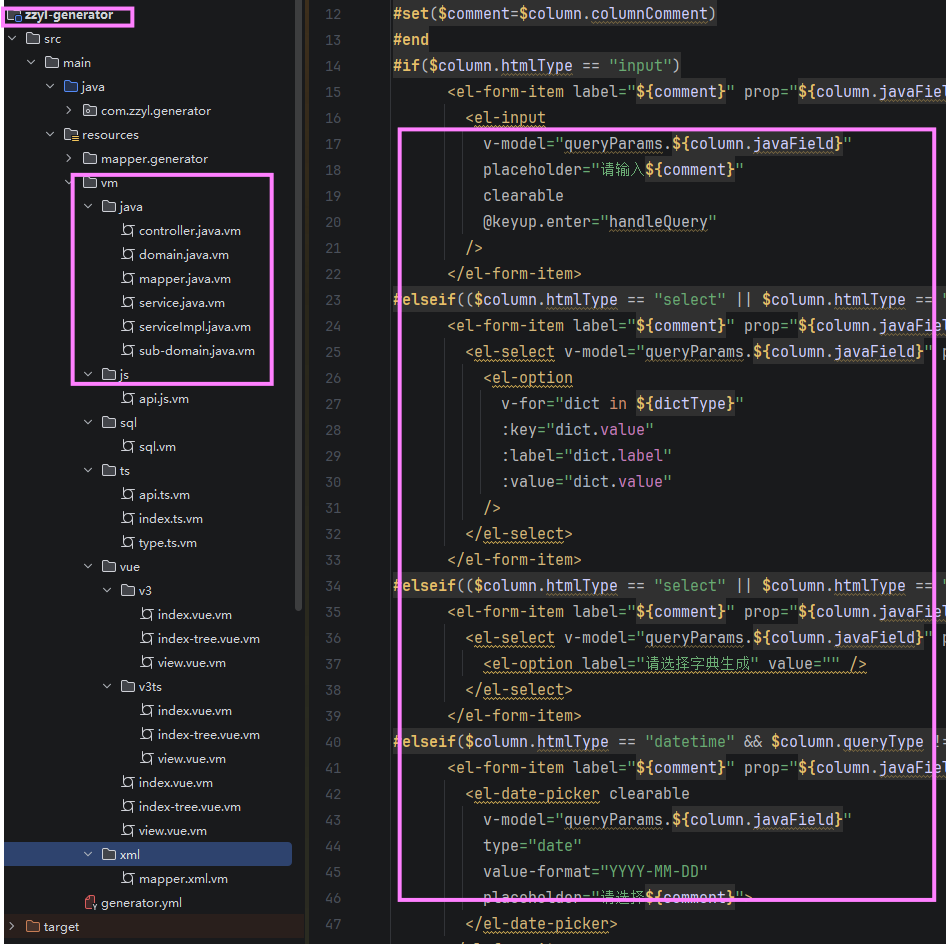Screen dimensions: 946x944
Task: Click "handleQuery" in the editor code
Action: pos(658,222)
